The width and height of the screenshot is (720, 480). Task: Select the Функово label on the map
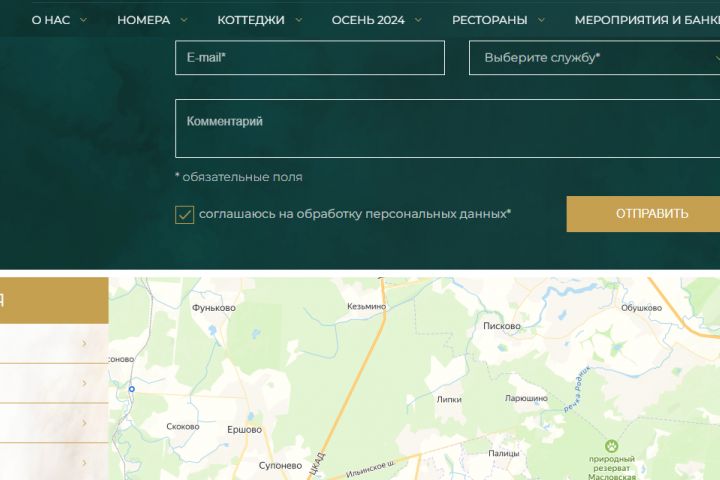coord(214,308)
